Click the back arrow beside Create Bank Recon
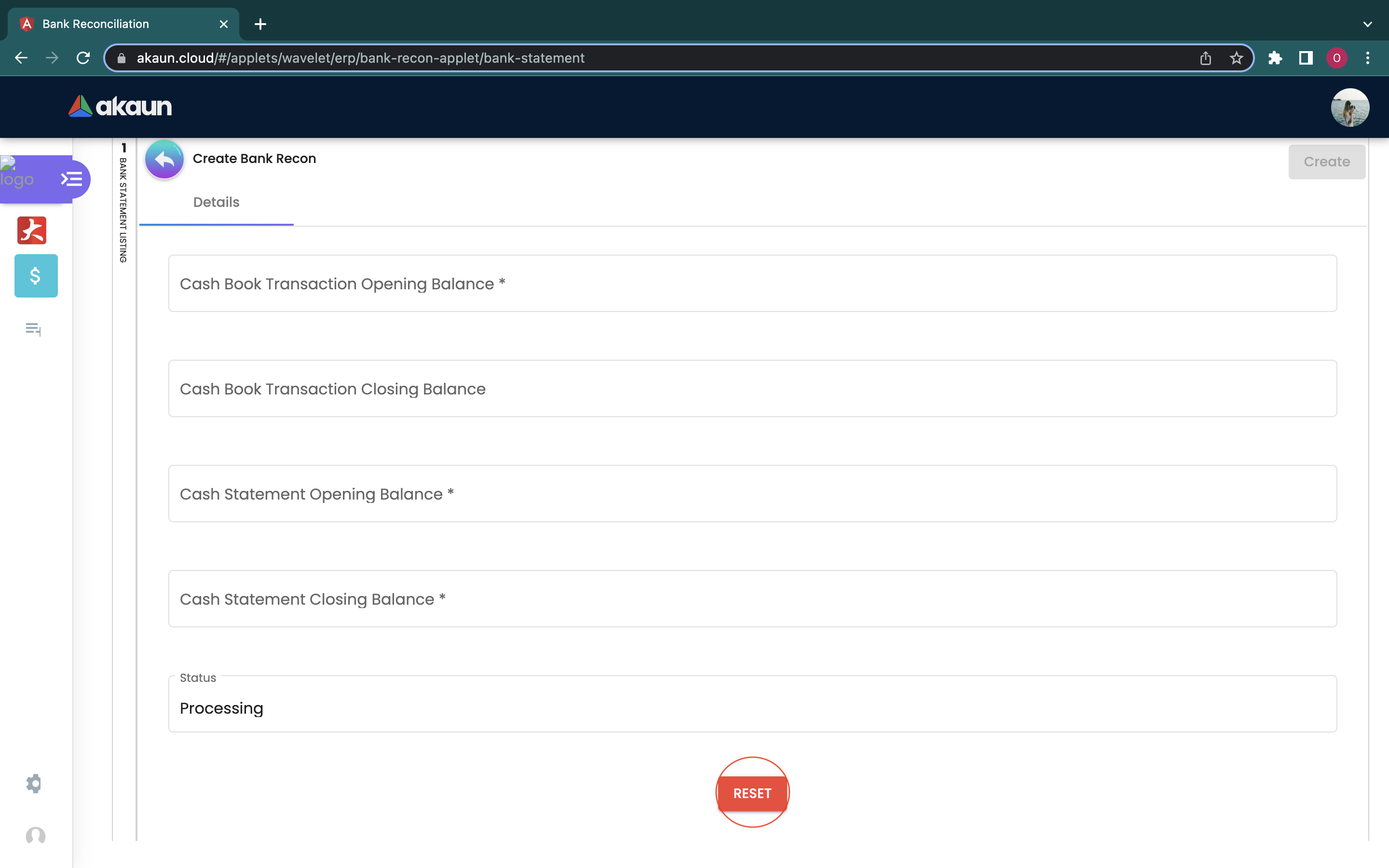Screen dimensions: 1389x868 164,160
